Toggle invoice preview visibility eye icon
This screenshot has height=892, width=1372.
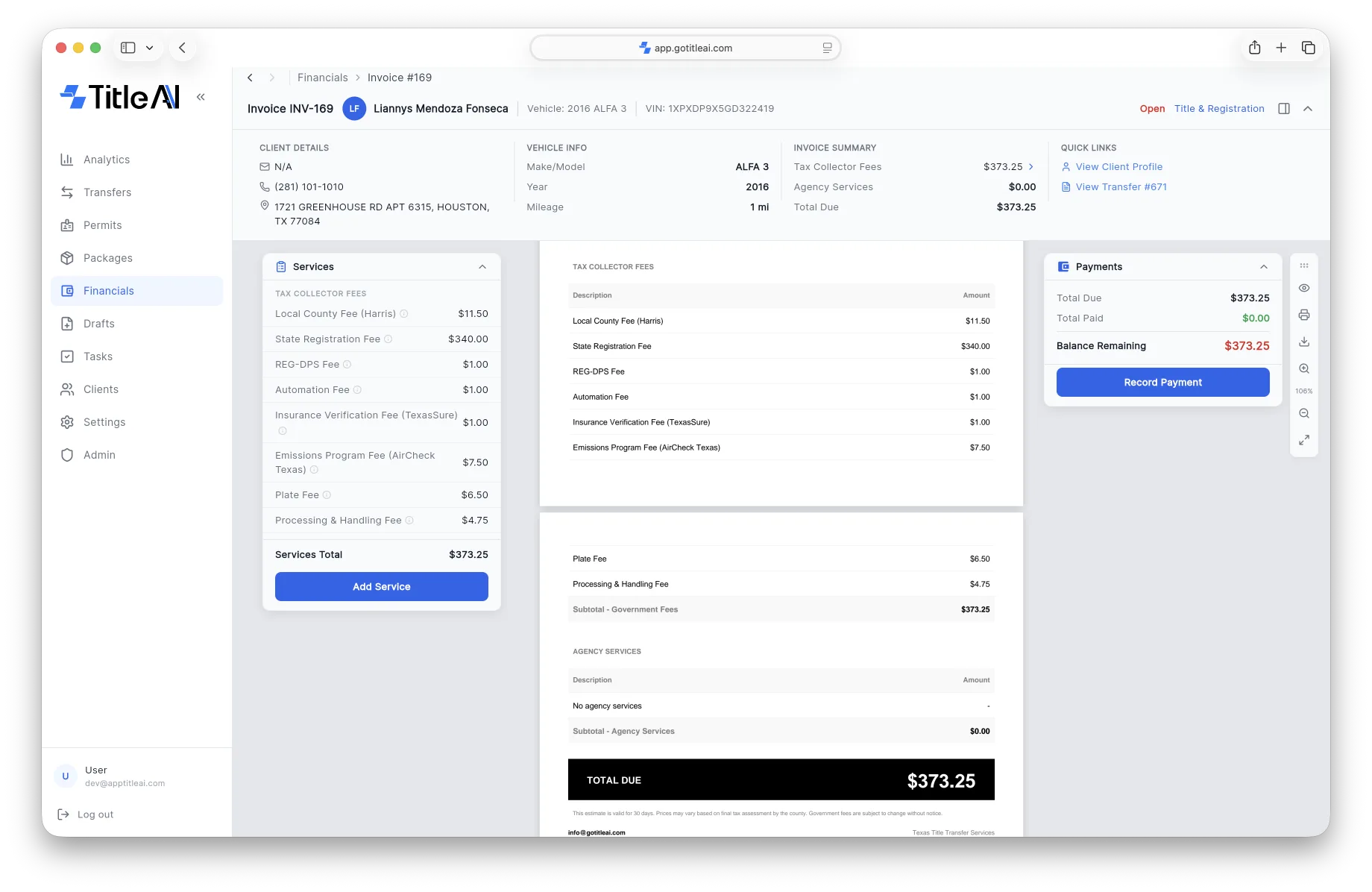tap(1304, 288)
